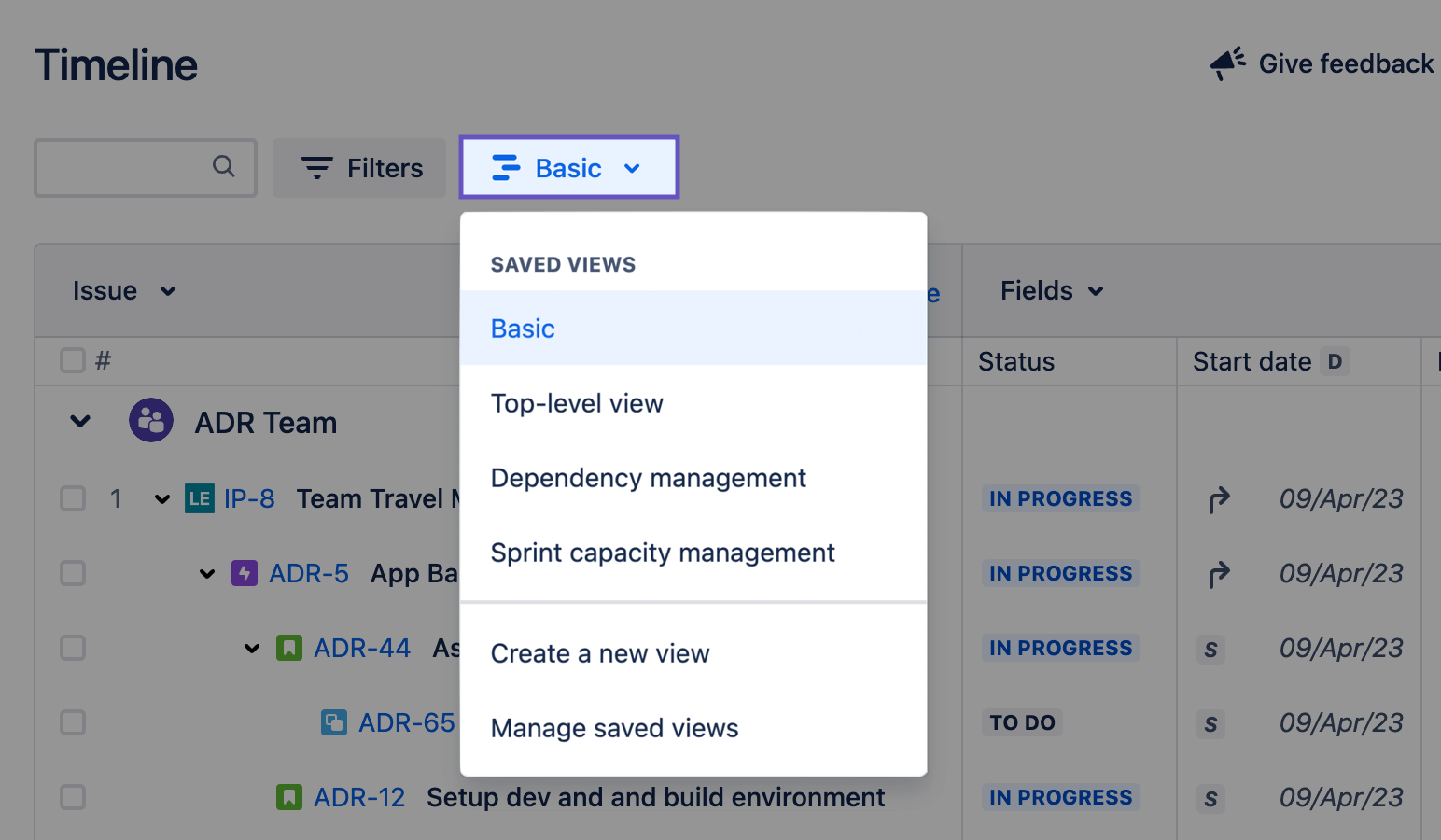The height and width of the screenshot is (840, 1441).
Task: Click the sprint S icon on ADR-44 row
Action: point(1210,648)
